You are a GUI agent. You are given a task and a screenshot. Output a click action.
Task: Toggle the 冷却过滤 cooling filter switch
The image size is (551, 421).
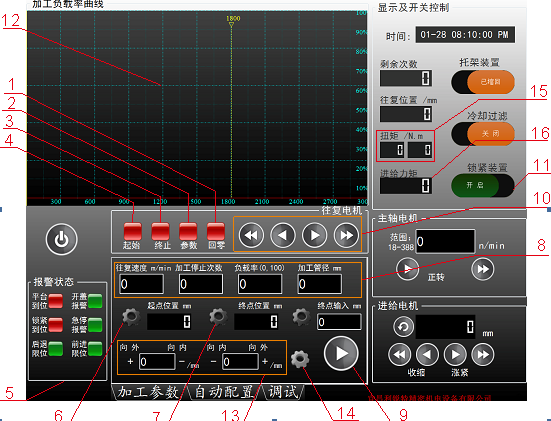coord(483,134)
